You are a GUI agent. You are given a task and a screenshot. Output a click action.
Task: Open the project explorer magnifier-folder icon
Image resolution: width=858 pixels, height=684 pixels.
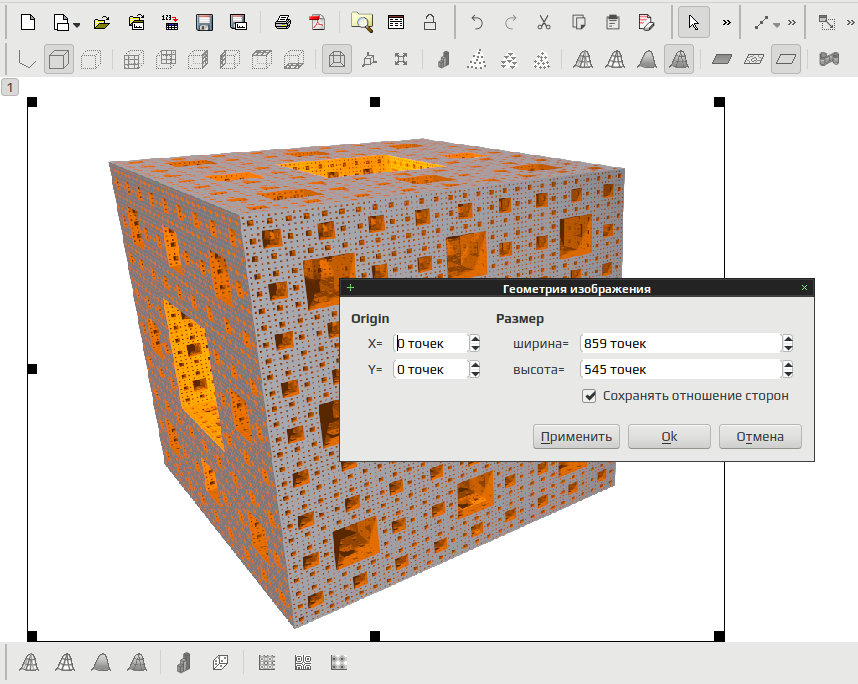click(x=362, y=22)
